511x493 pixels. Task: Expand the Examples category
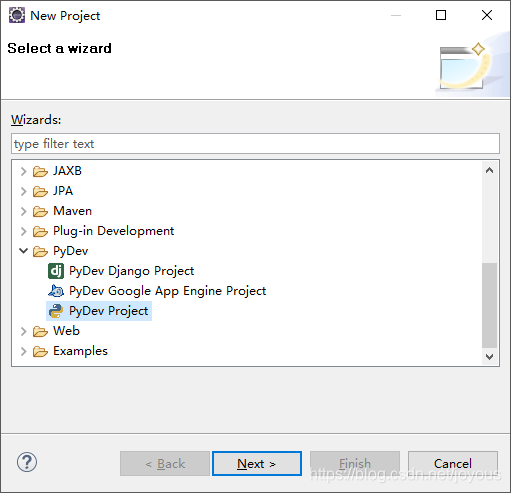(23, 351)
